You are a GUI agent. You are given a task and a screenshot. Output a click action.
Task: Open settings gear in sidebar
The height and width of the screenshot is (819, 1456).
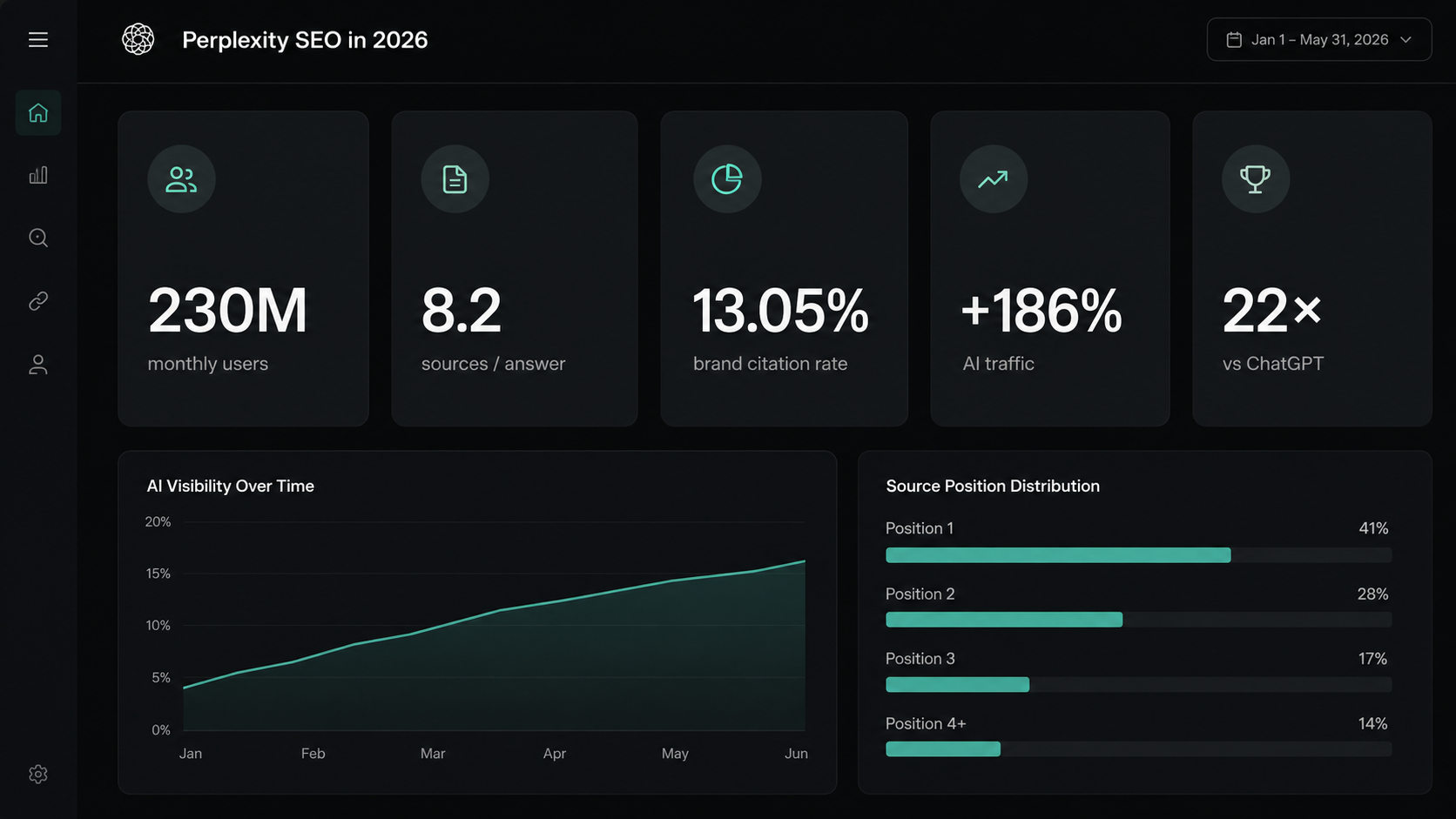click(38, 774)
